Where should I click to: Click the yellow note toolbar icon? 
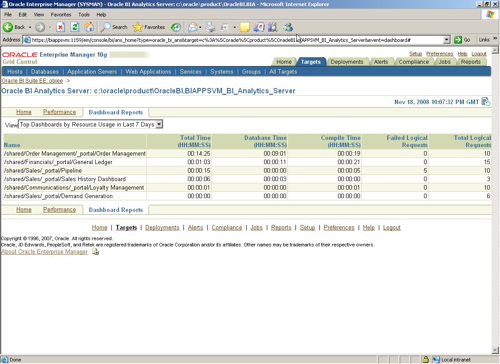pos(245,27)
